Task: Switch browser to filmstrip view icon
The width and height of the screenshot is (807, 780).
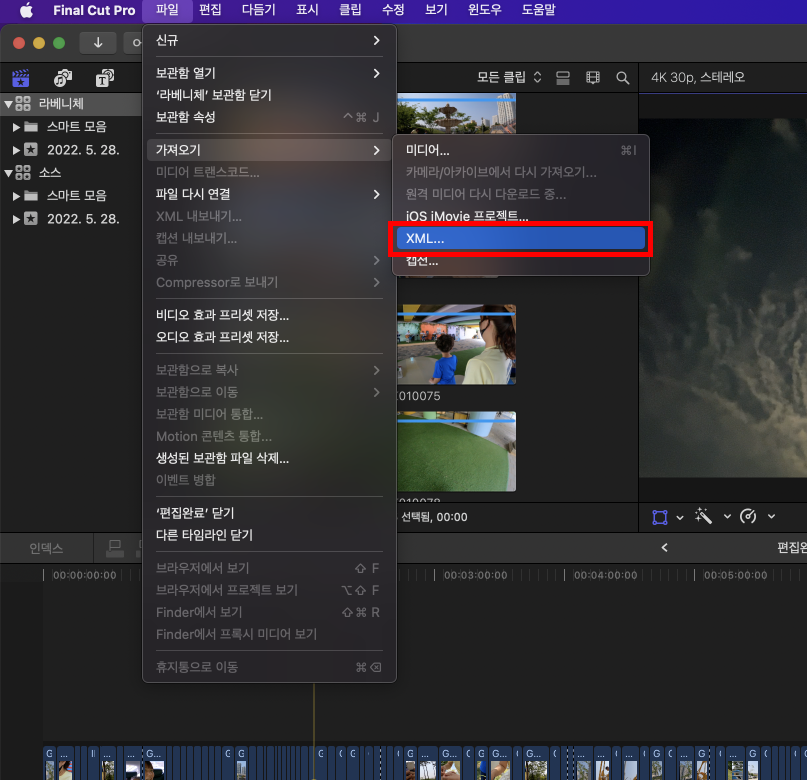Action: point(592,78)
